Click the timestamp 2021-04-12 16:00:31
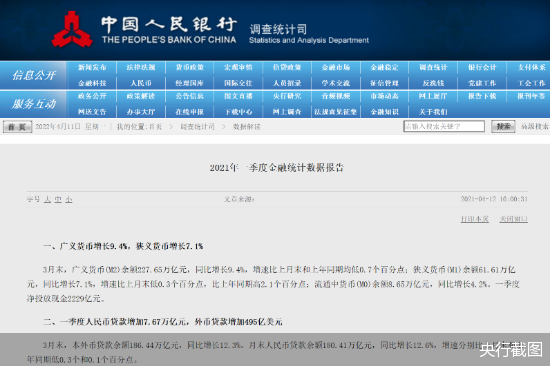The height and width of the screenshot is (366, 550). [494, 199]
